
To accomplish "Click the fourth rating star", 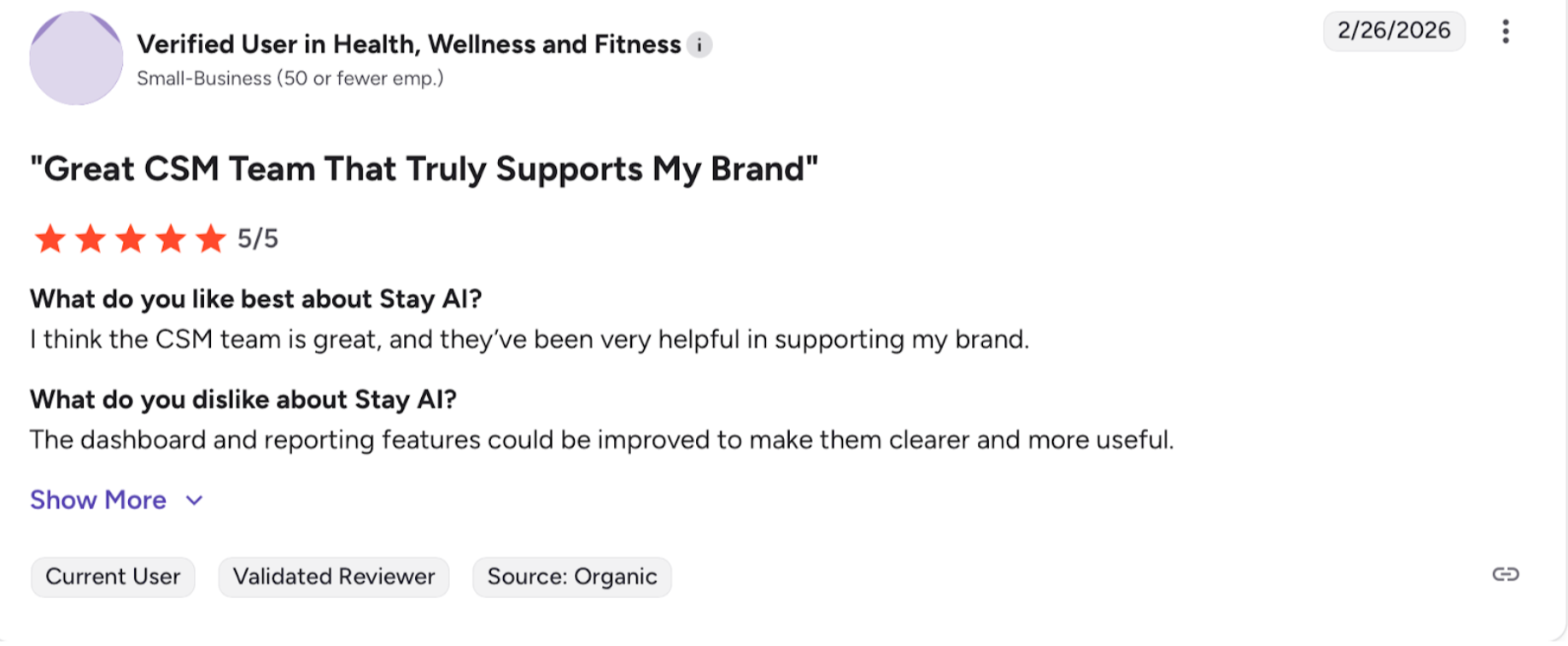I will (x=170, y=239).
